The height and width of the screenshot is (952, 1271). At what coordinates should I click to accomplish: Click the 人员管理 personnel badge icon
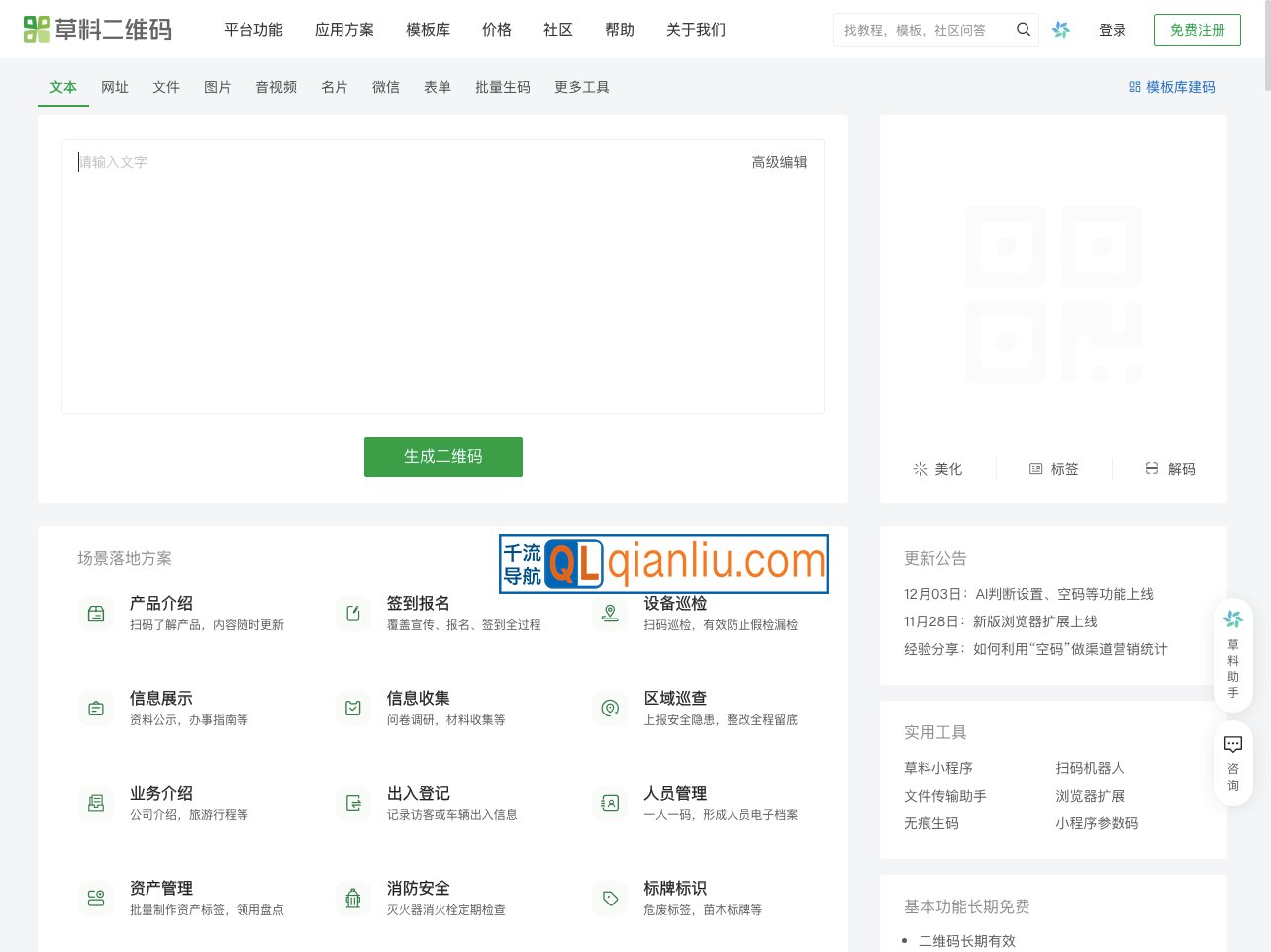pos(610,803)
